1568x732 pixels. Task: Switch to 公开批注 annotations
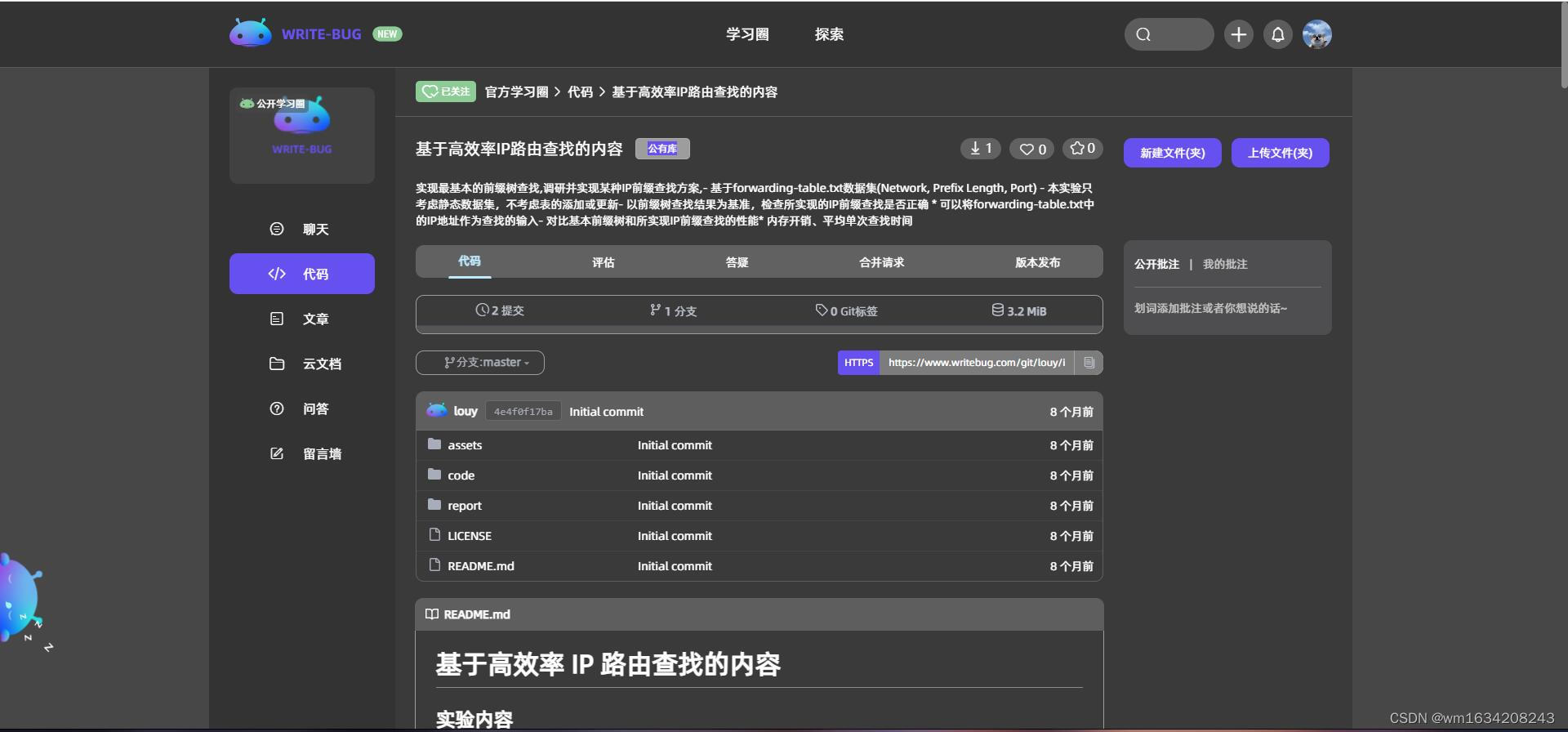1156,264
